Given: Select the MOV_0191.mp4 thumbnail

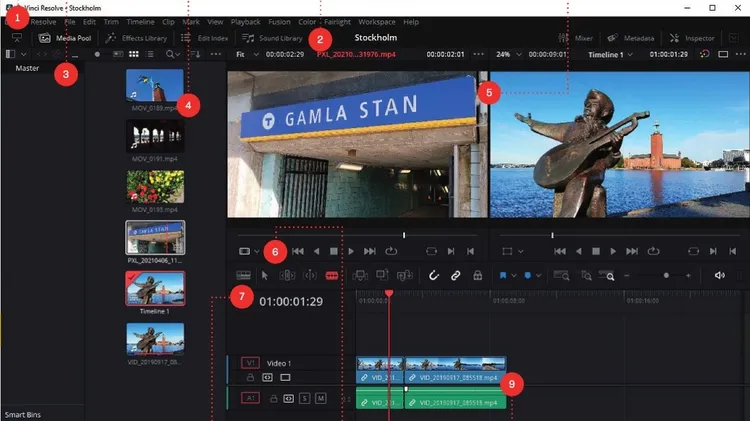Looking at the screenshot, I should coord(155,136).
